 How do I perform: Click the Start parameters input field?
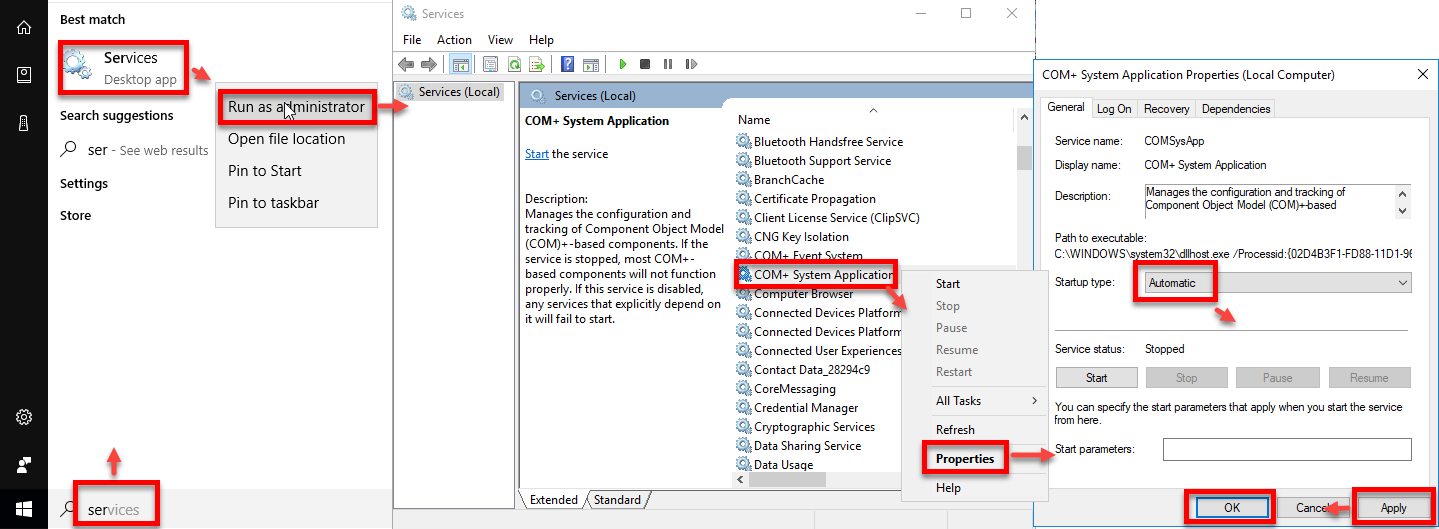click(x=1286, y=449)
